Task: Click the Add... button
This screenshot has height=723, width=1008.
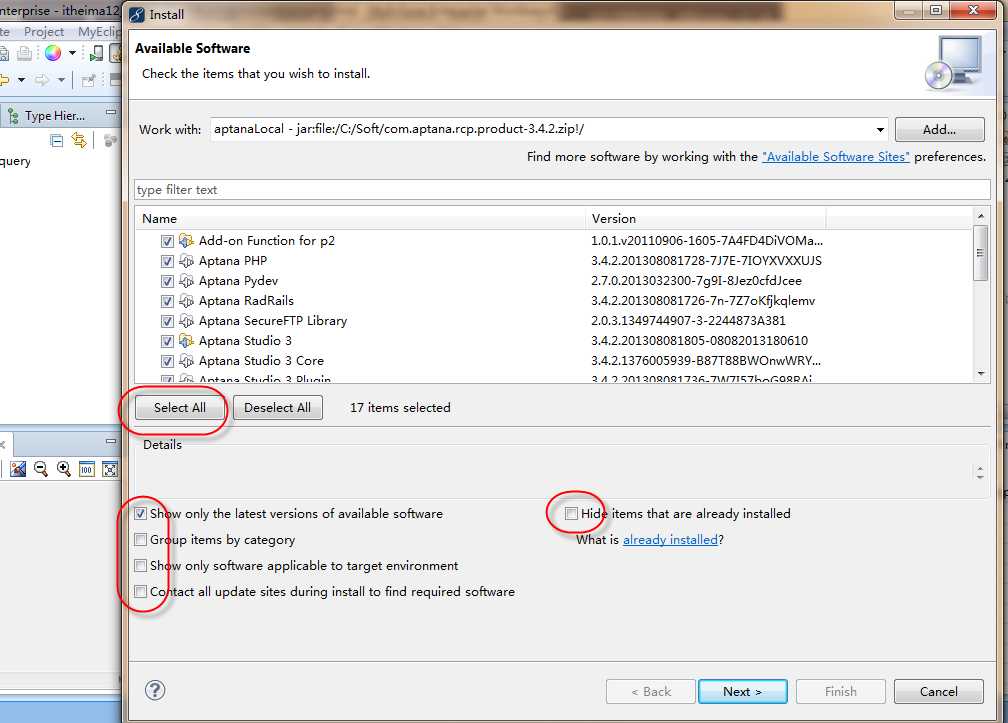Action: pos(939,130)
